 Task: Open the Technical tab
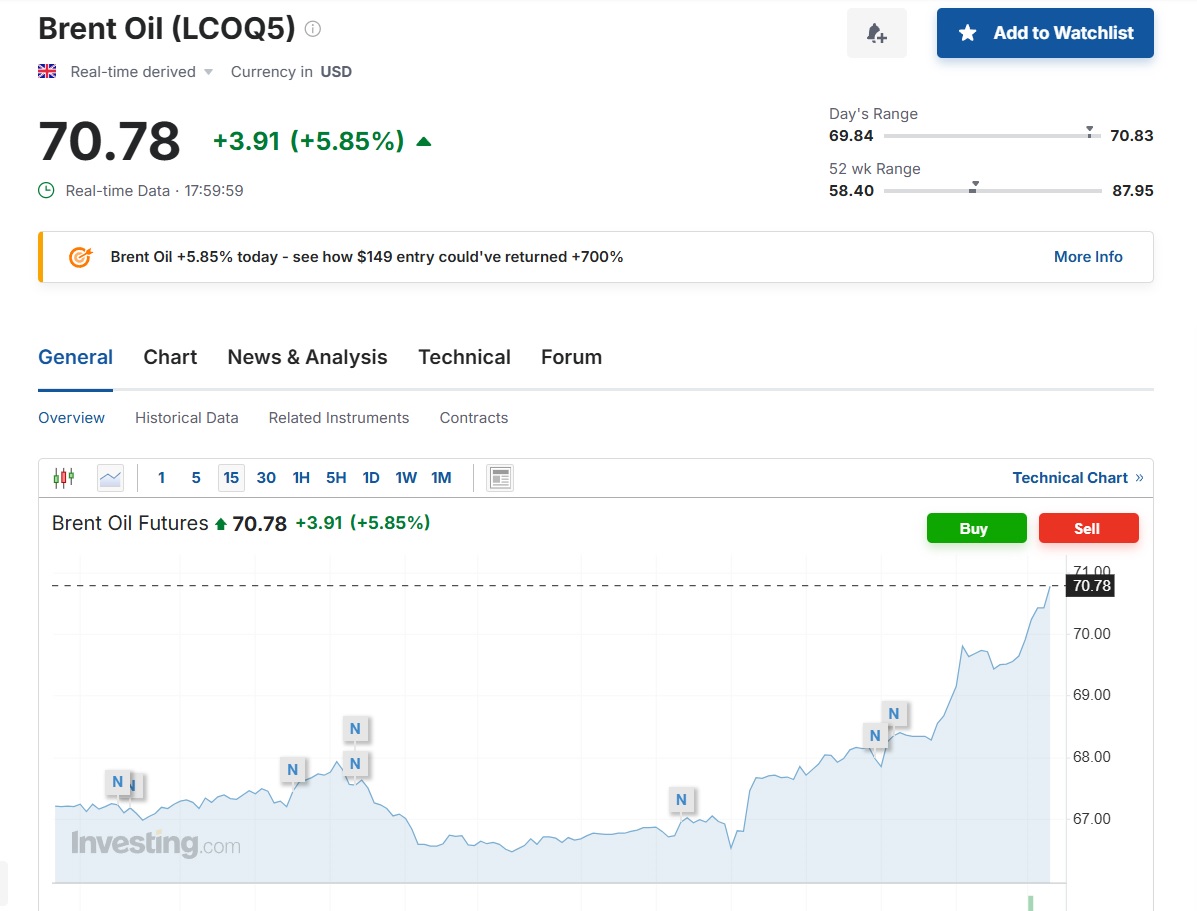[464, 357]
